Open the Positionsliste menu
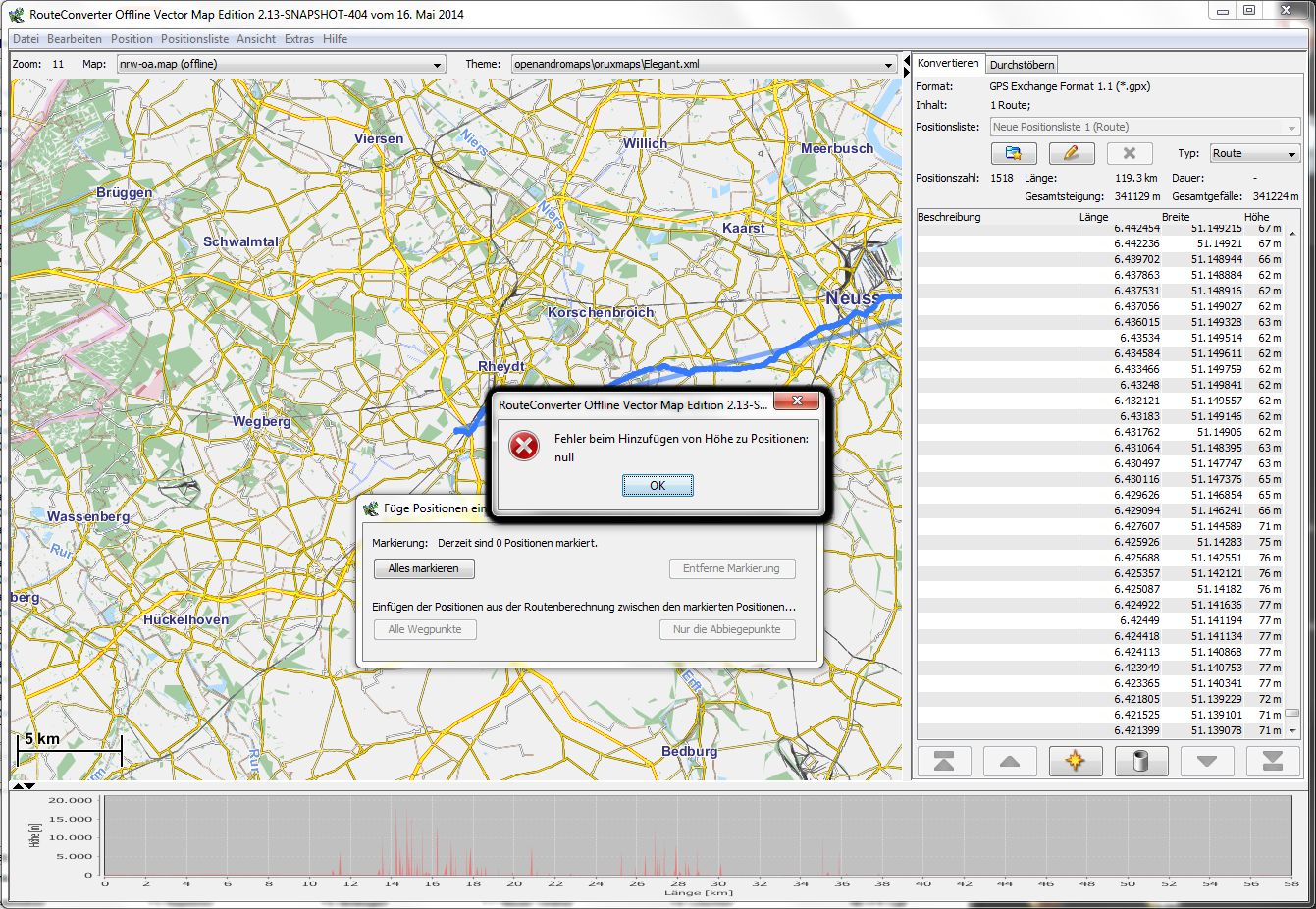1316x909 pixels. [x=194, y=39]
